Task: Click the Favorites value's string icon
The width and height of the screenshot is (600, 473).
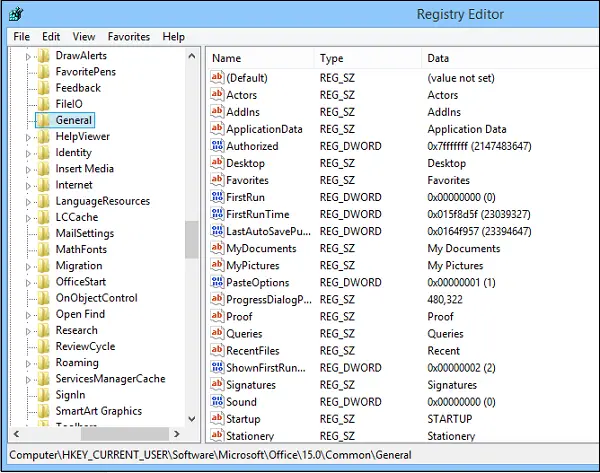Action: 217,180
